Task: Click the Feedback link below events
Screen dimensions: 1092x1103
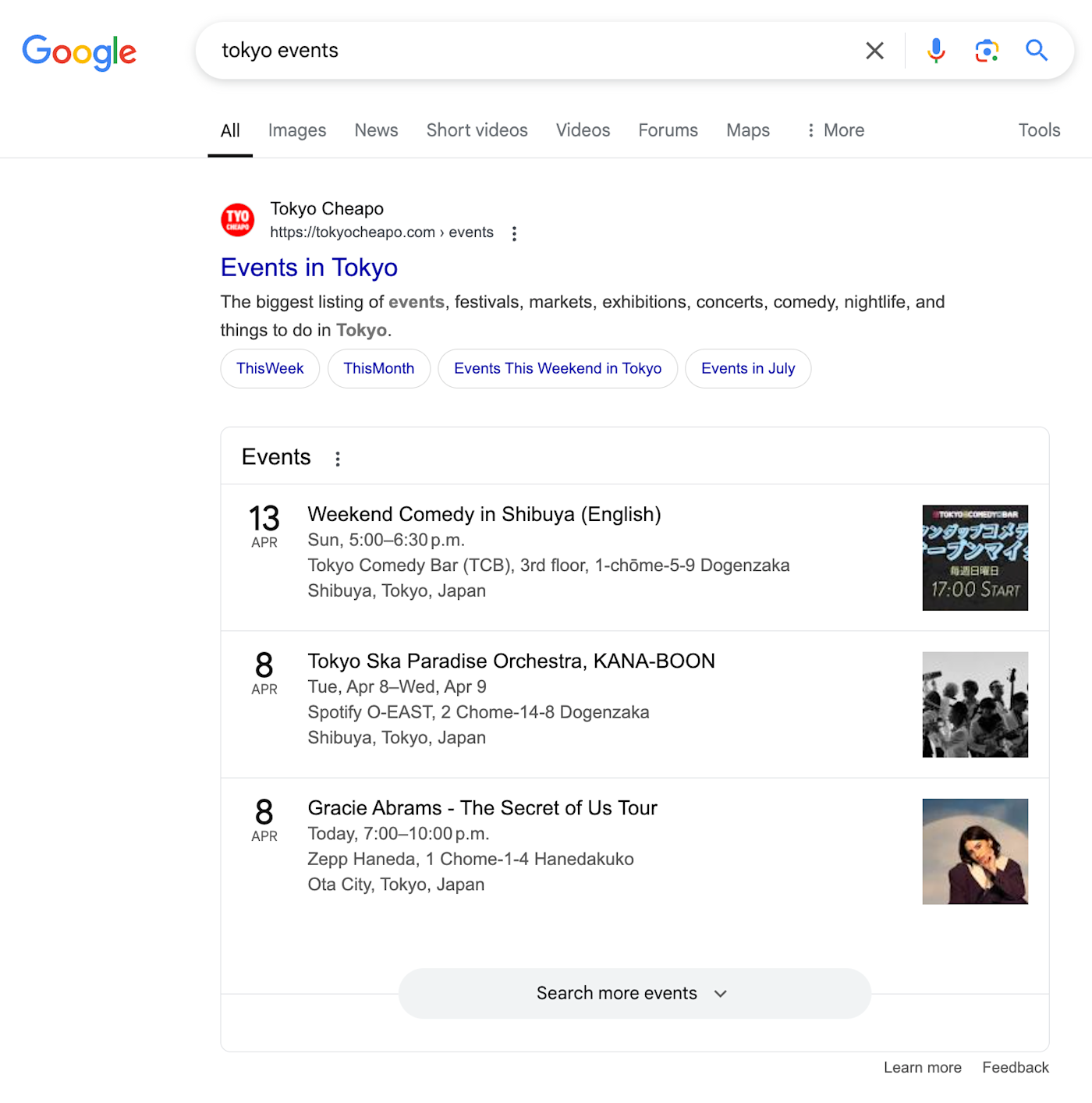Action: (1015, 1067)
